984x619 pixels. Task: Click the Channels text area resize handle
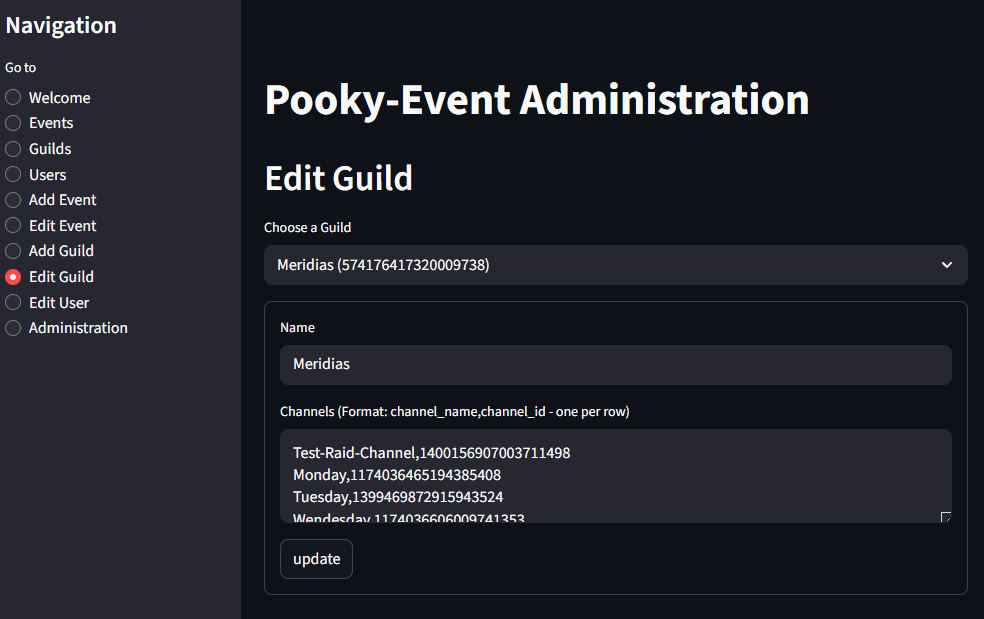[x=946, y=517]
